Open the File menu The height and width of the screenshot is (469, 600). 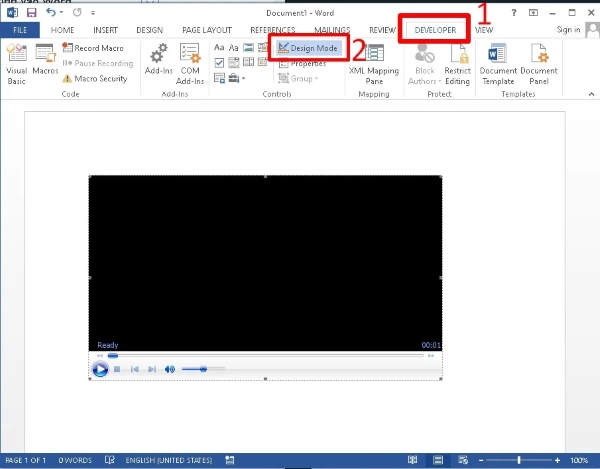click(x=19, y=30)
